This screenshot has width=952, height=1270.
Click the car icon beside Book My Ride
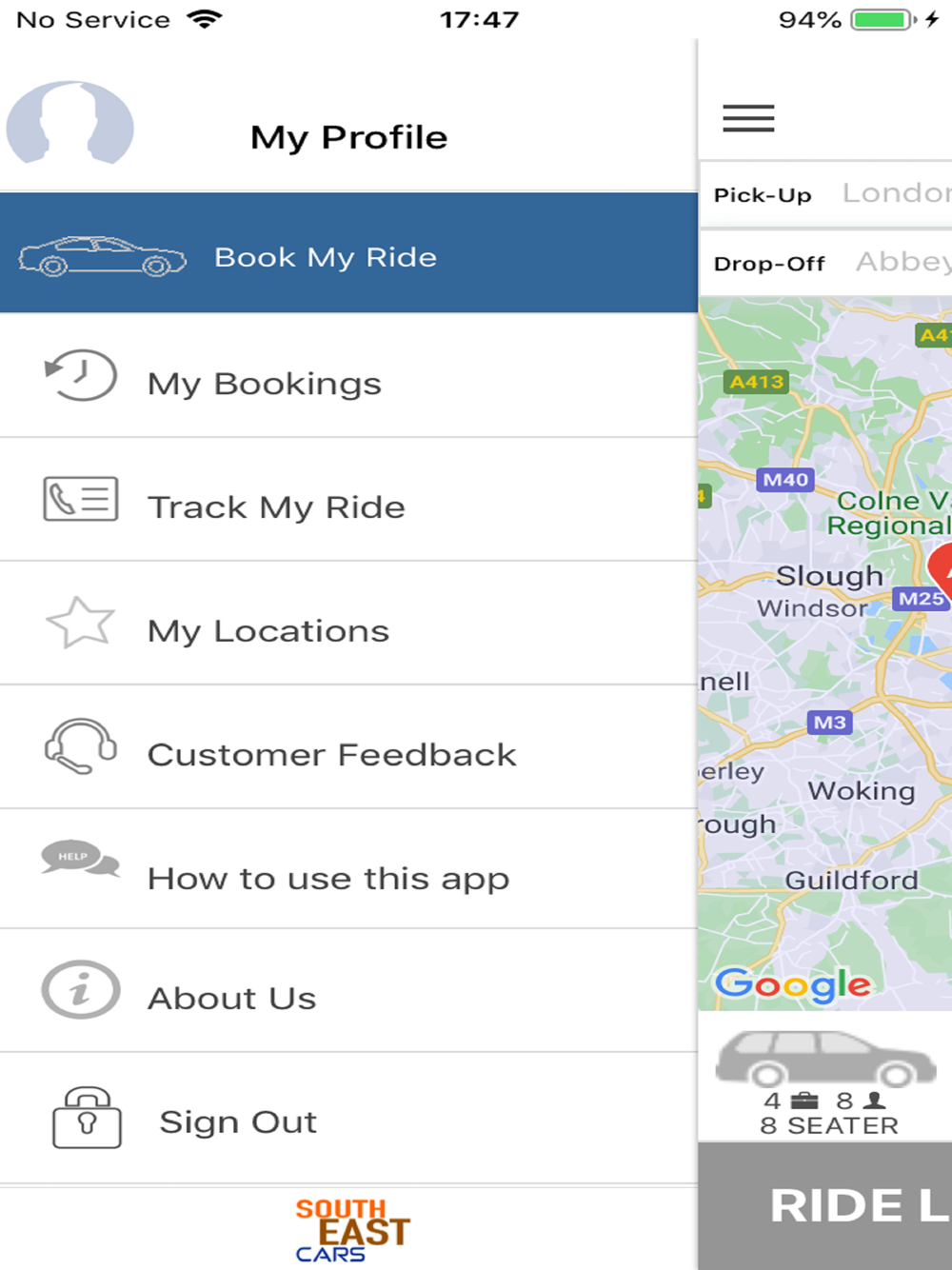pyautogui.click(x=102, y=256)
